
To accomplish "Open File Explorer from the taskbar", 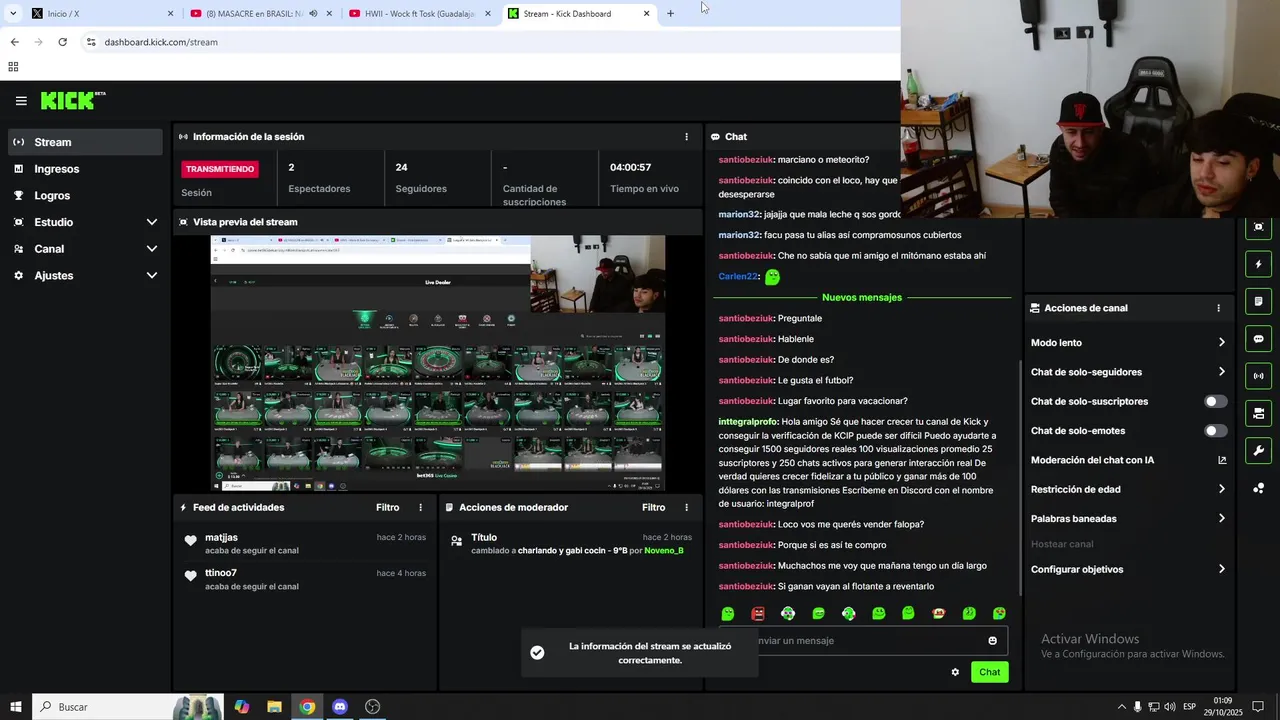I will (274, 707).
